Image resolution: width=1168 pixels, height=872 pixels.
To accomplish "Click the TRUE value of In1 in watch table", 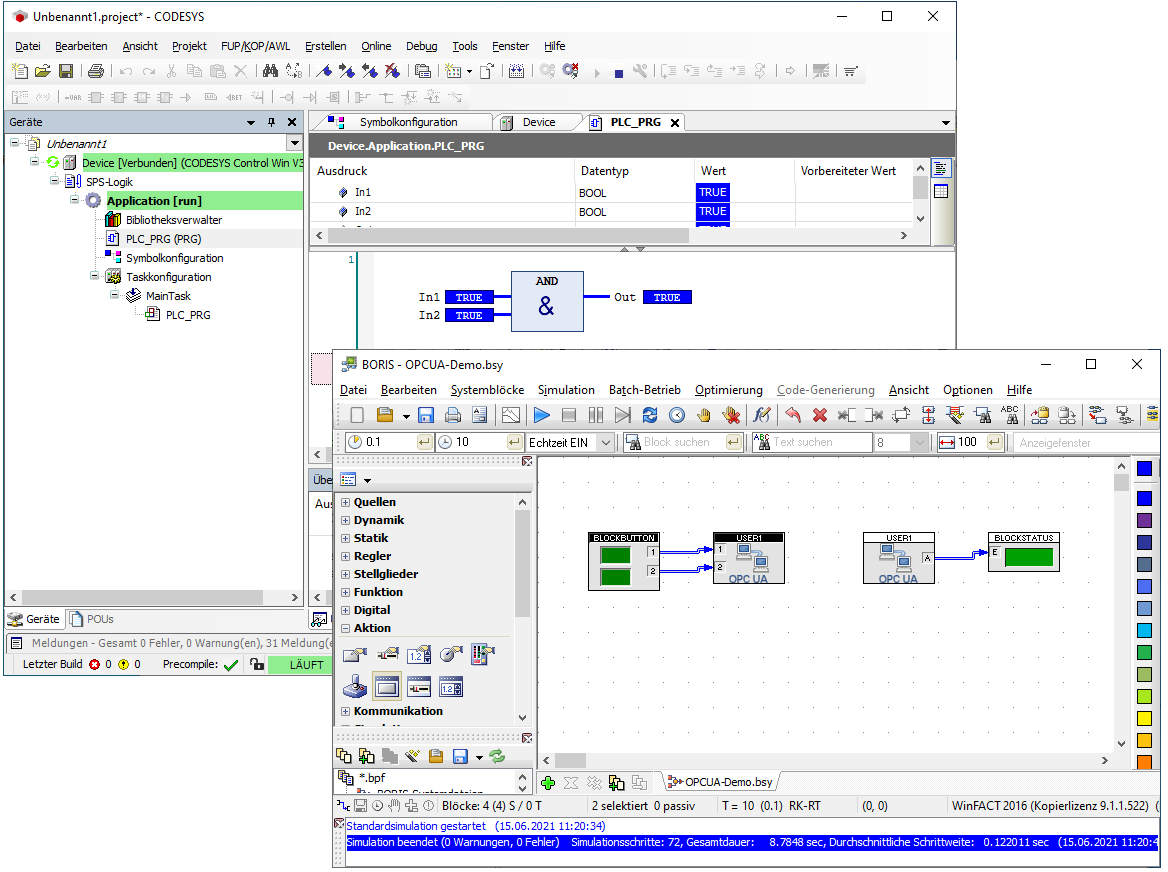I will 713,192.
